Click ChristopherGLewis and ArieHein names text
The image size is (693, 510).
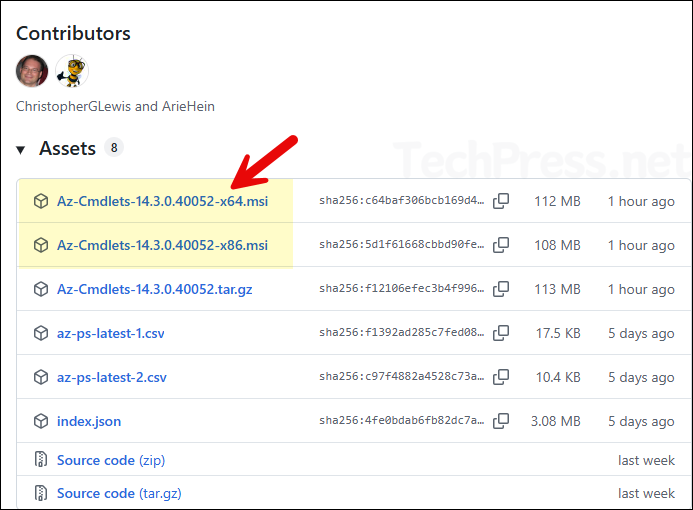click(115, 107)
